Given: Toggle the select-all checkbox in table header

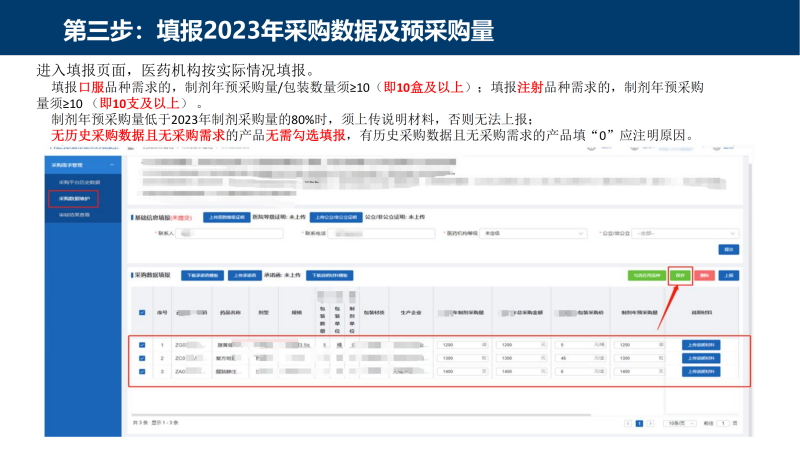Looking at the screenshot, I should 141,310.
